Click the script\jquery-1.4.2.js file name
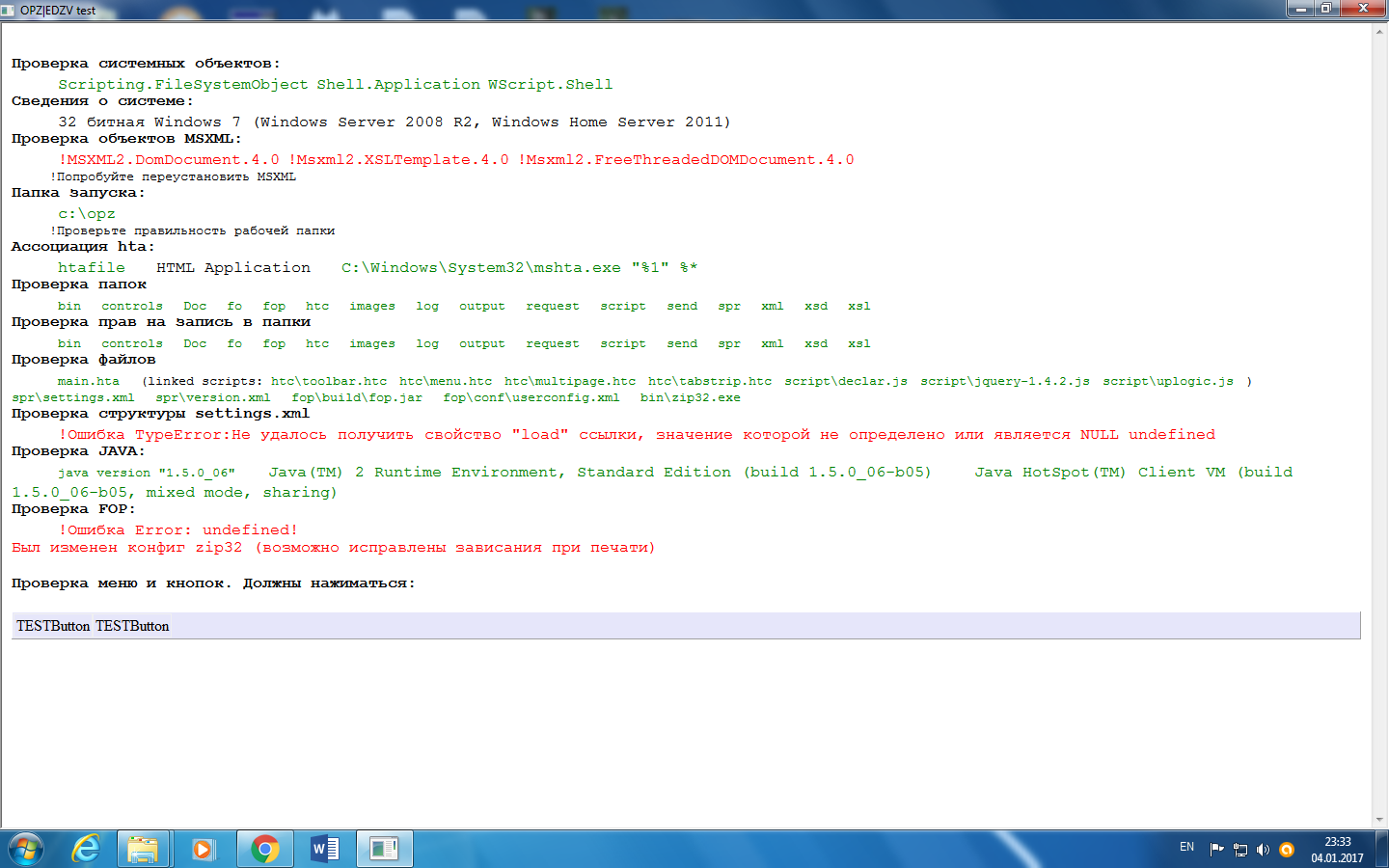The image size is (1389, 868). tap(1005, 382)
